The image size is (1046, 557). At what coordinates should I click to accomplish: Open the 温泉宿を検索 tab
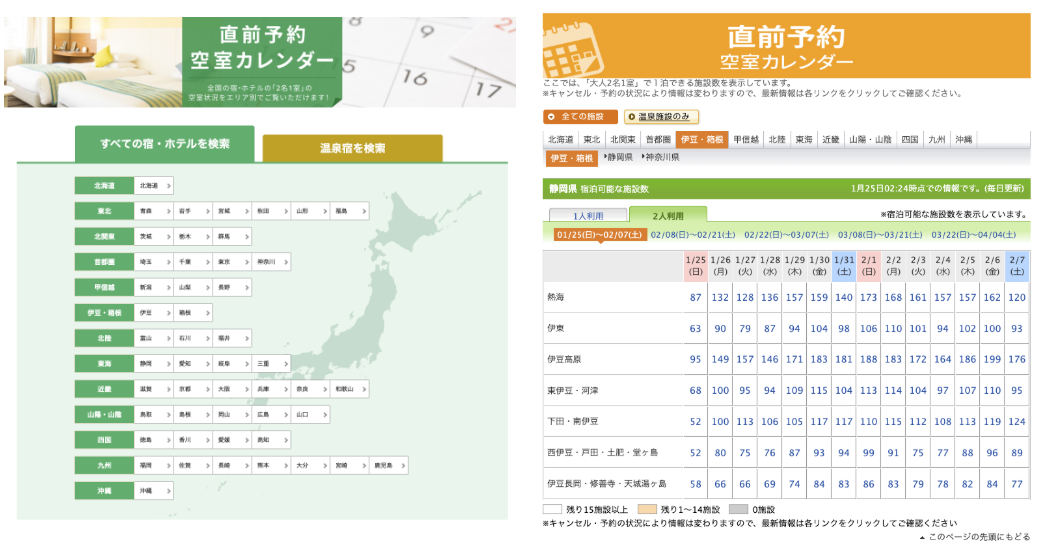tap(352, 148)
